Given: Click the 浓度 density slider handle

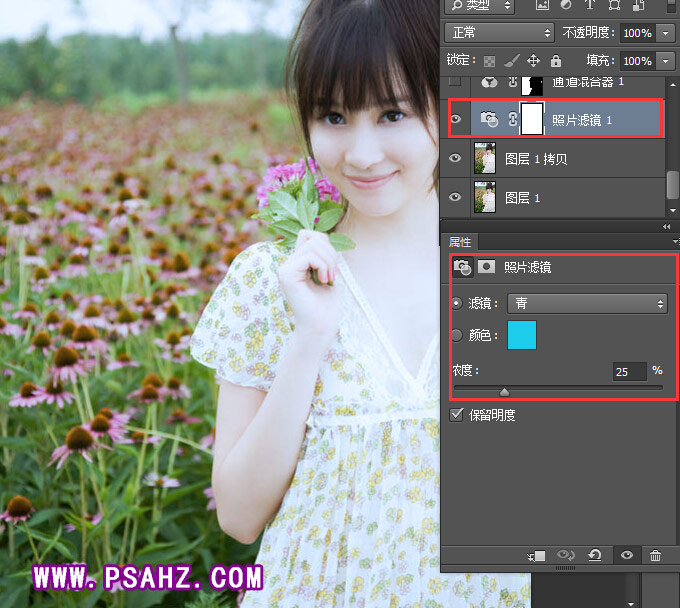Looking at the screenshot, I should click(504, 392).
